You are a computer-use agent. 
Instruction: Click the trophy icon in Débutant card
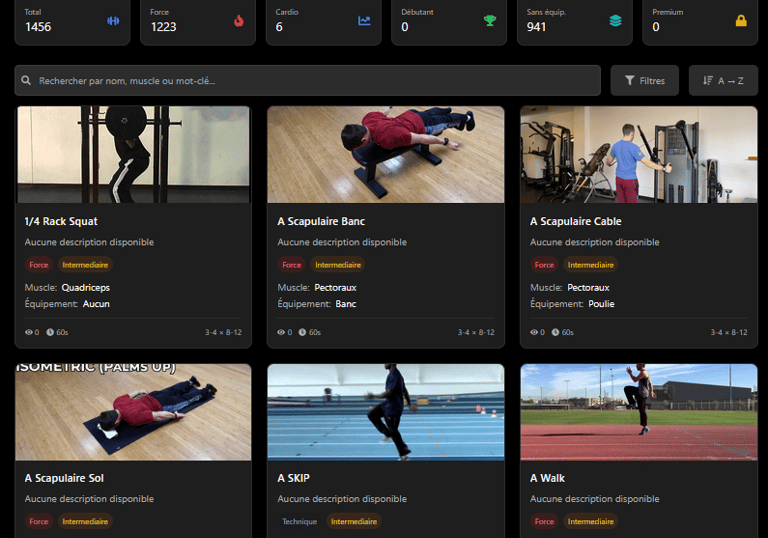click(490, 21)
